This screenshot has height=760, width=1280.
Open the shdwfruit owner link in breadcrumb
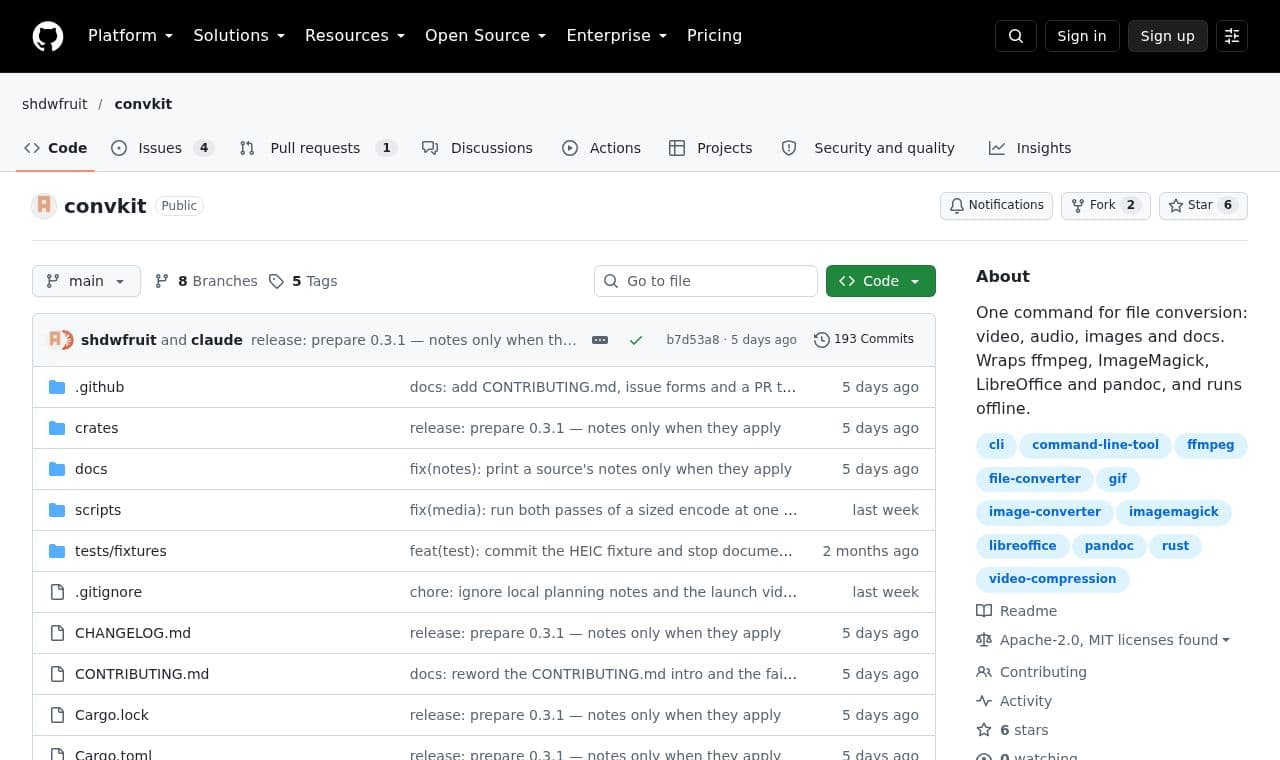(x=55, y=104)
